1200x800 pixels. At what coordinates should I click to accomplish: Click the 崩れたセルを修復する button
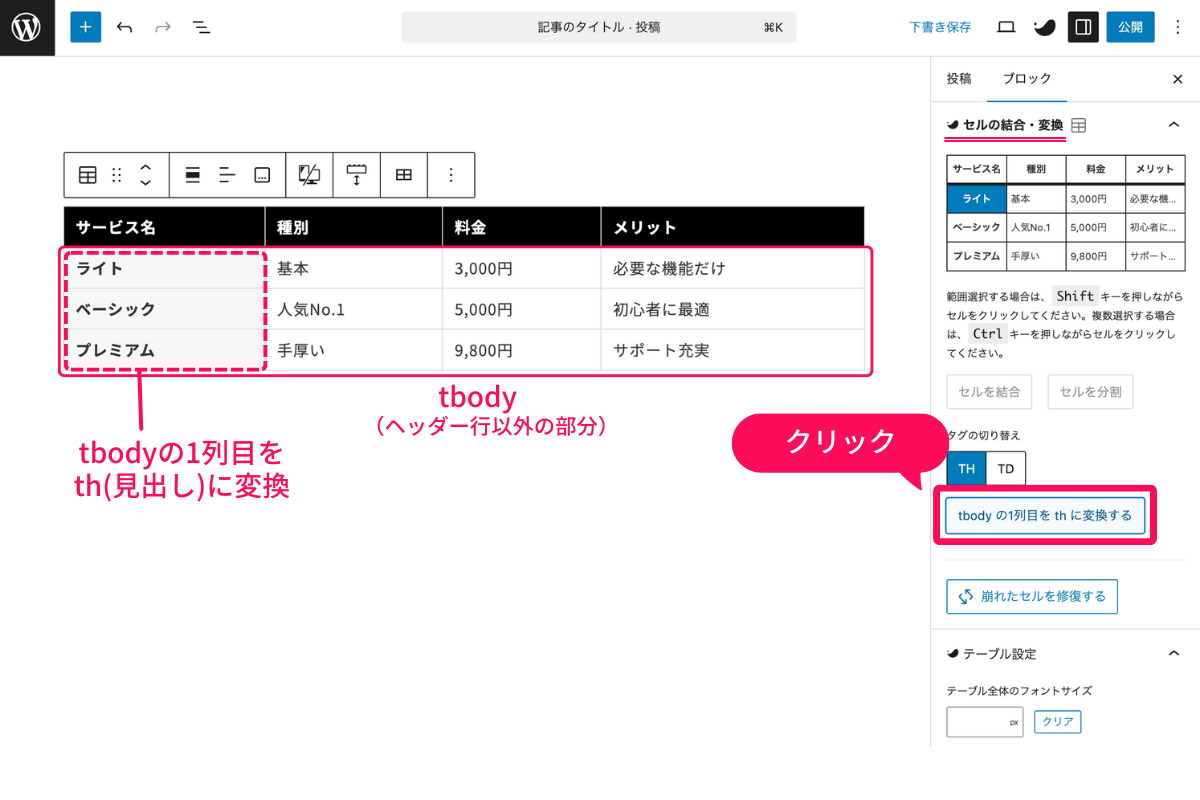point(1031,596)
